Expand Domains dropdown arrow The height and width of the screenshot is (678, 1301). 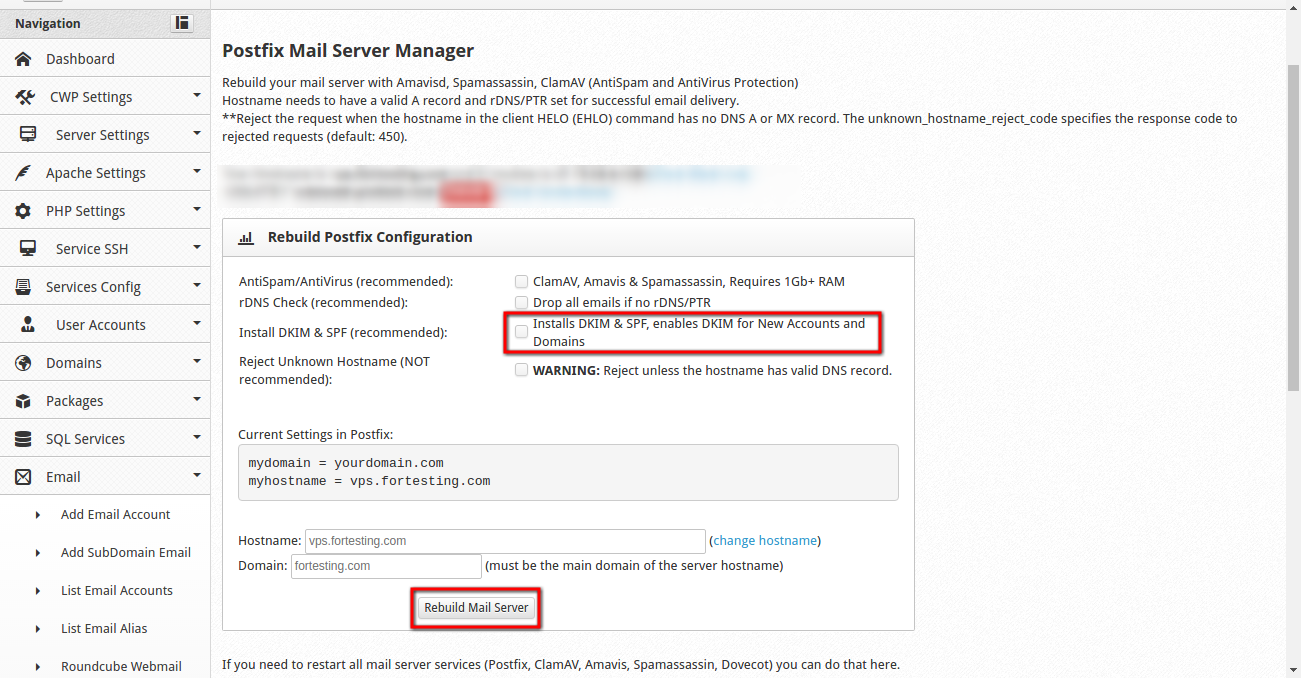(x=197, y=362)
